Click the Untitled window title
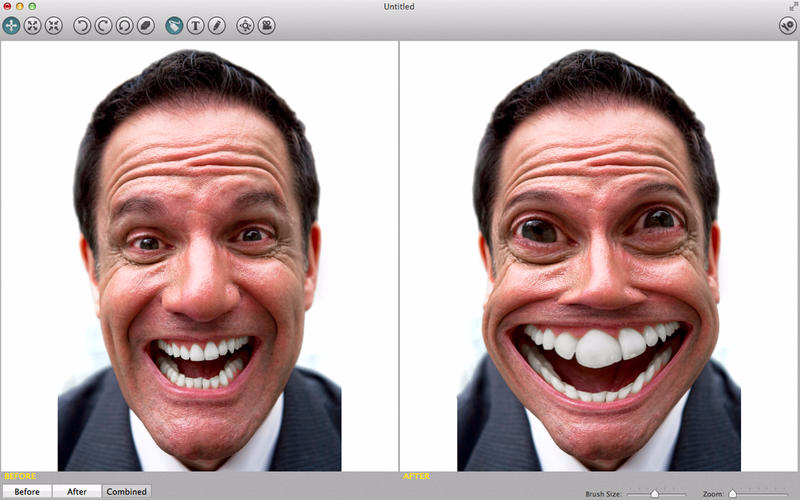 pyautogui.click(x=399, y=7)
